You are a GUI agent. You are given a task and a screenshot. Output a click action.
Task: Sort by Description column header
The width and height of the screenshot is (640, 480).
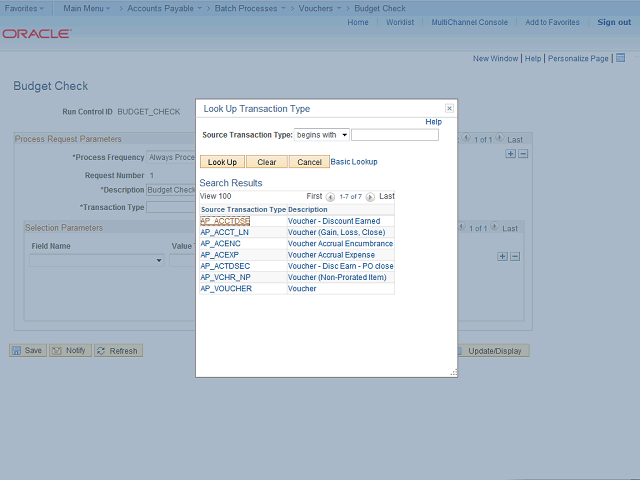point(308,209)
